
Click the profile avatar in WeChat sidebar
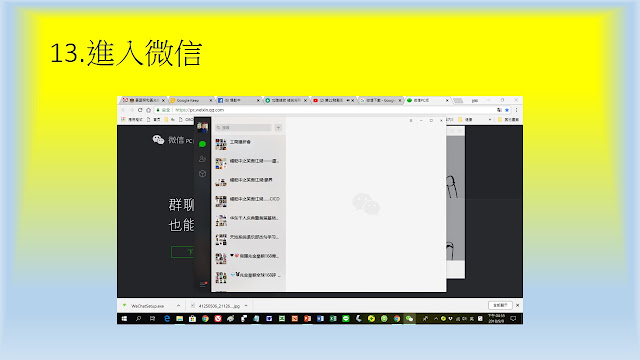pyautogui.click(x=202, y=127)
